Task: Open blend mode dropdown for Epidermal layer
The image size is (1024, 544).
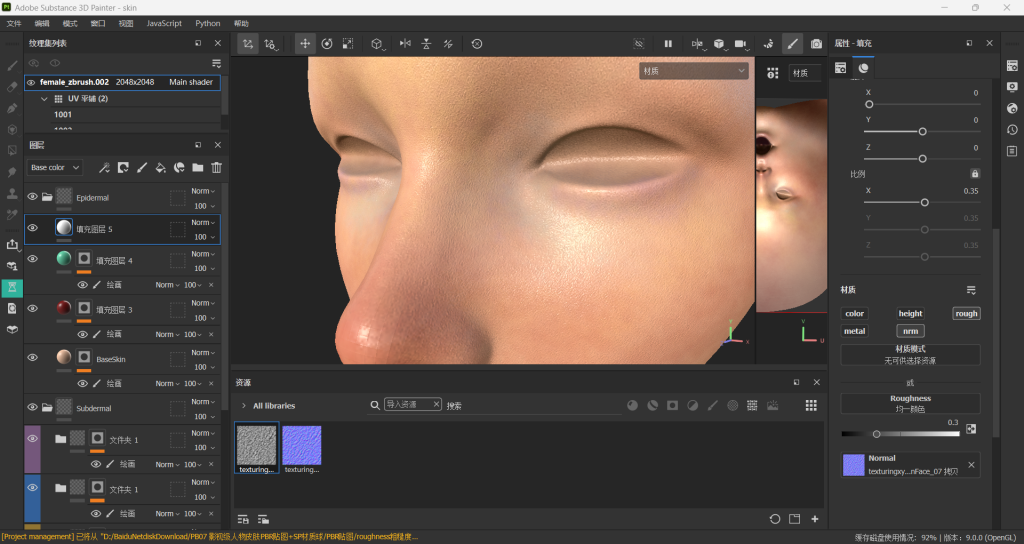Action: pos(203,191)
